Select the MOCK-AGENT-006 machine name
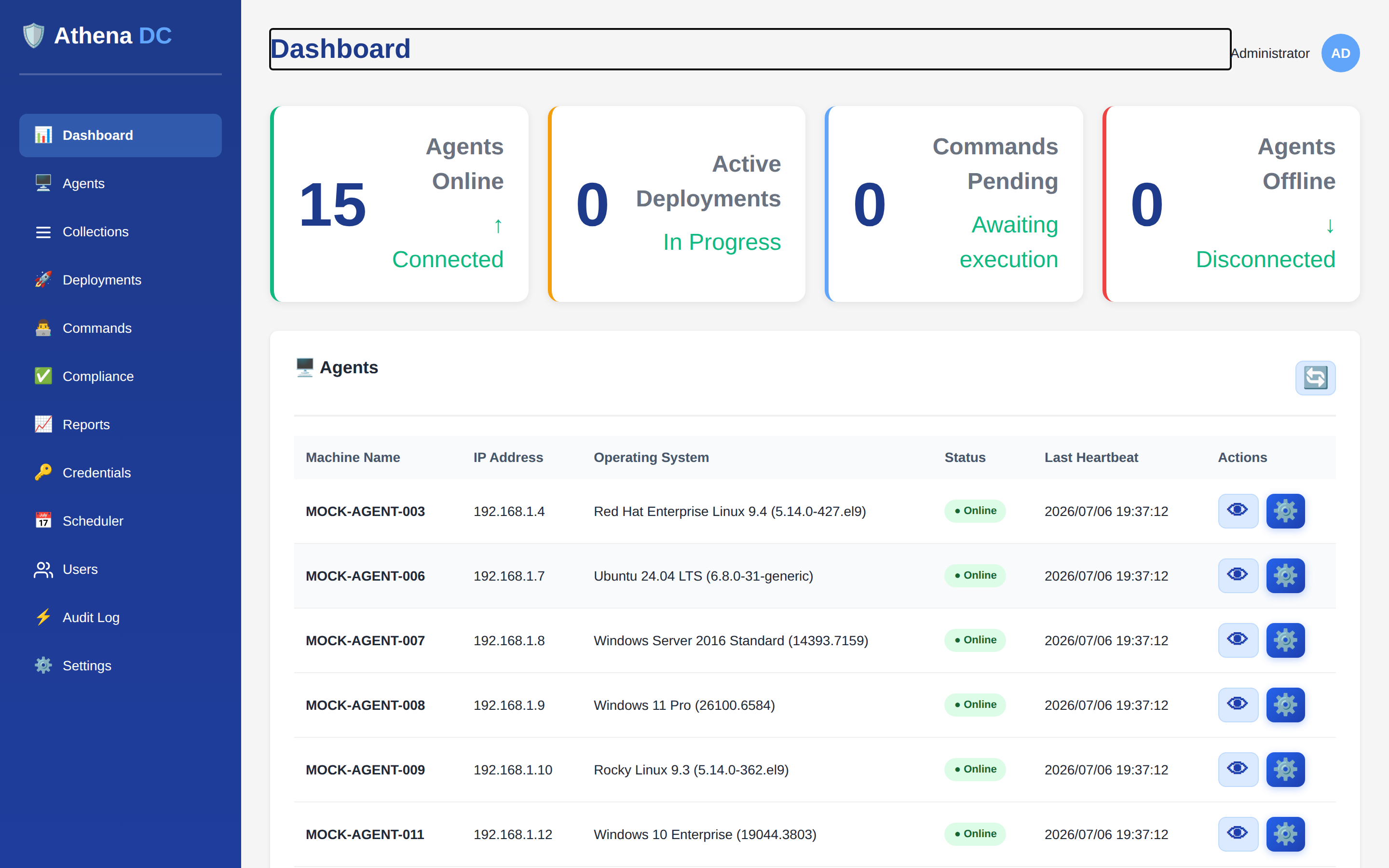Screen dimensions: 1389x868 point(365,576)
